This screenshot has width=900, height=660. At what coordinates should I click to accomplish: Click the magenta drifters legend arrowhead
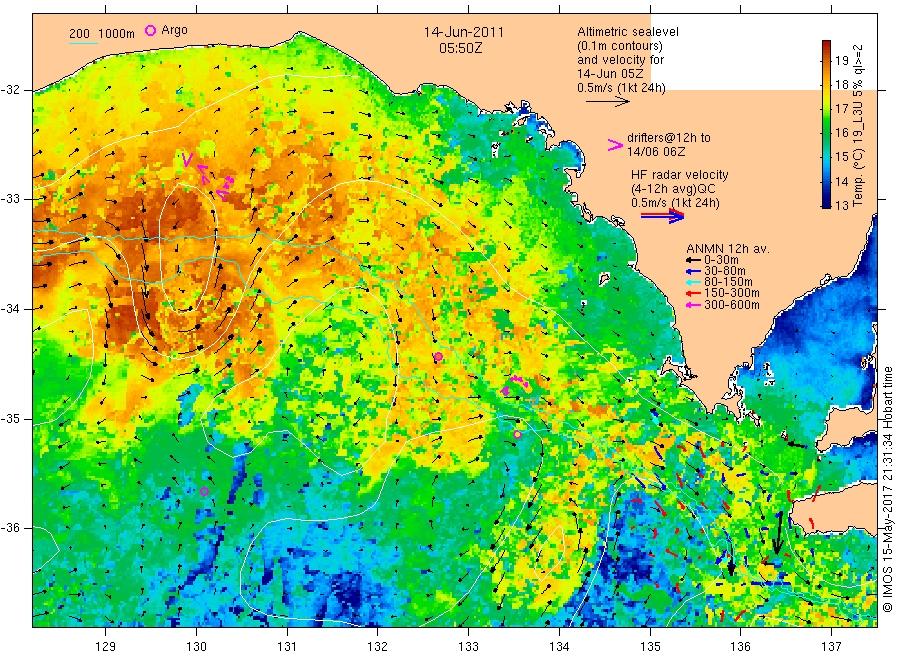615,145
